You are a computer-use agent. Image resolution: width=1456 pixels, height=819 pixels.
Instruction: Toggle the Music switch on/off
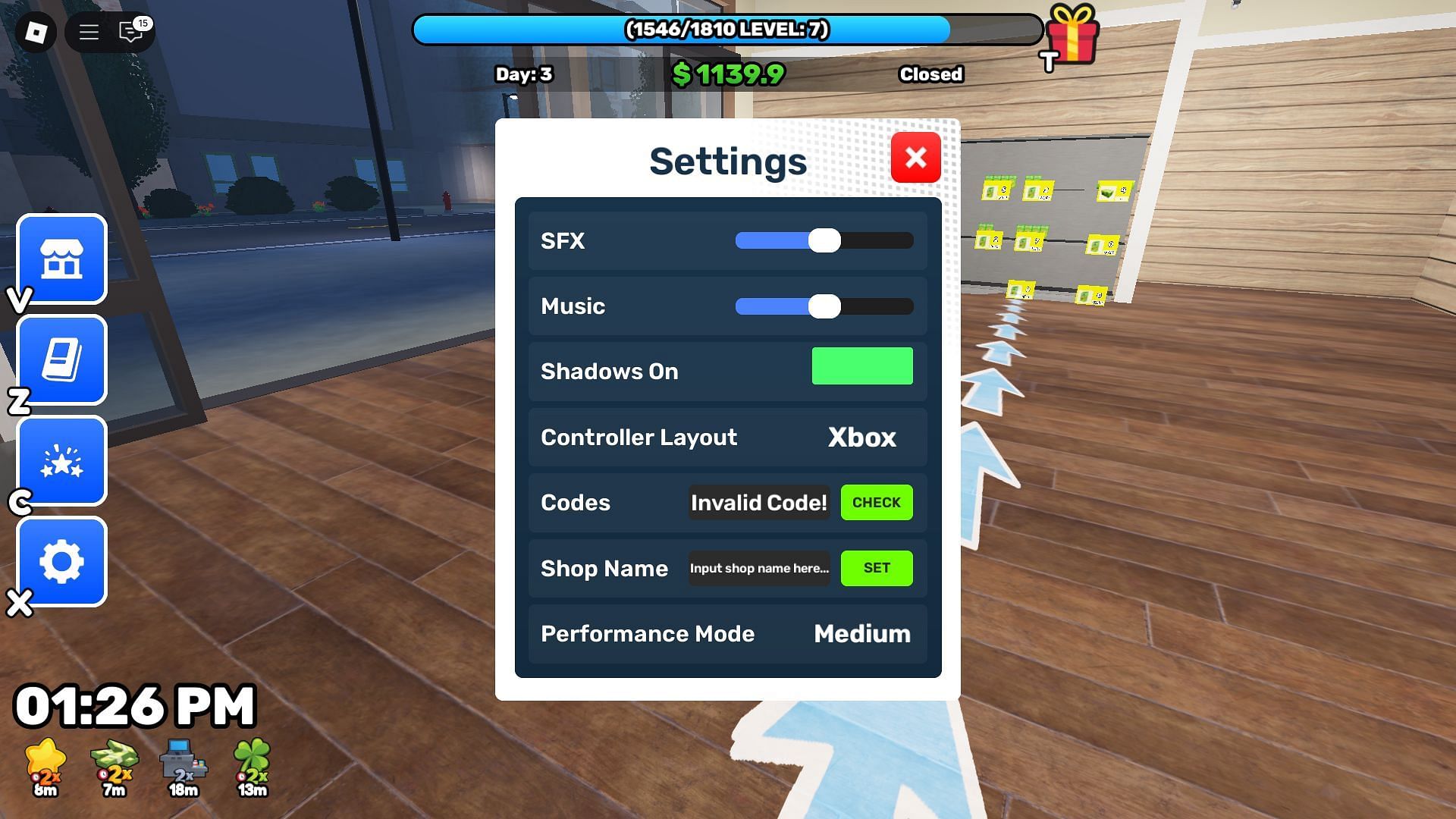(x=824, y=306)
